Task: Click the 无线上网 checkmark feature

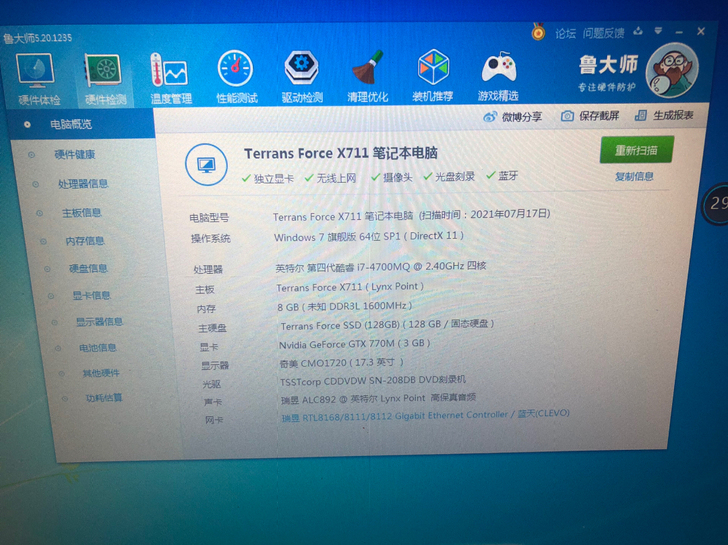Action: coord(330,178)
